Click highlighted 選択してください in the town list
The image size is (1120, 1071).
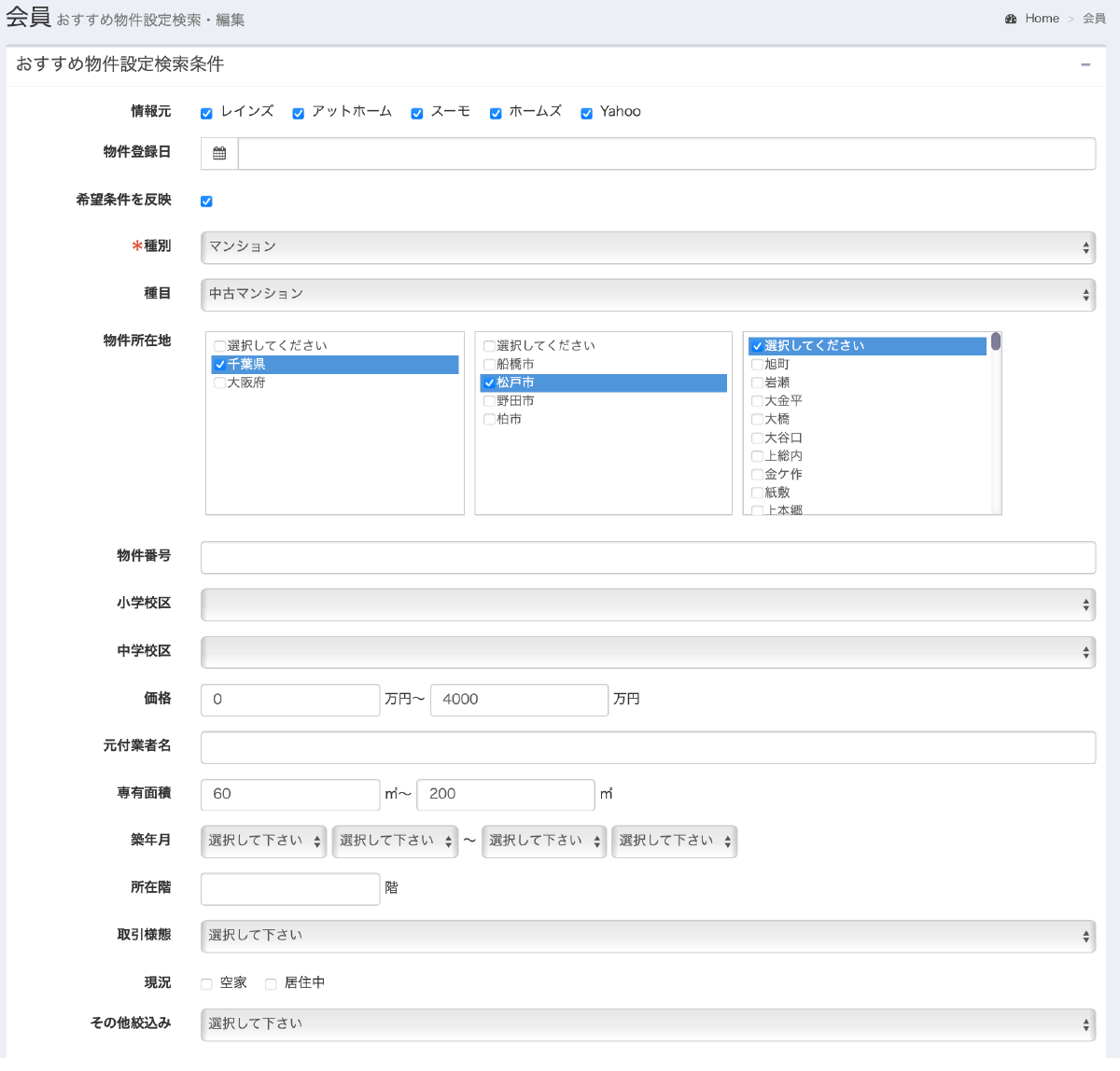pyautogui.click(x=867, y=346)
